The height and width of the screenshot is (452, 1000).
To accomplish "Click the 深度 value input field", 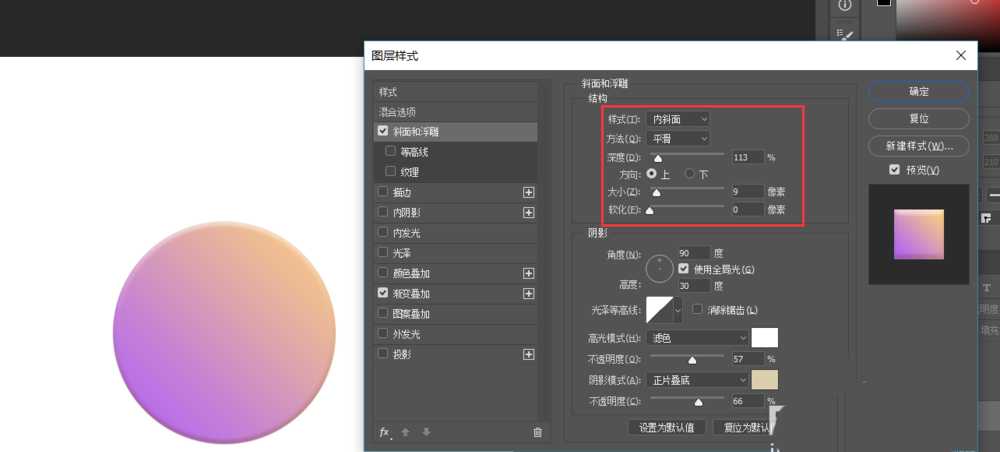I will 746,157.
